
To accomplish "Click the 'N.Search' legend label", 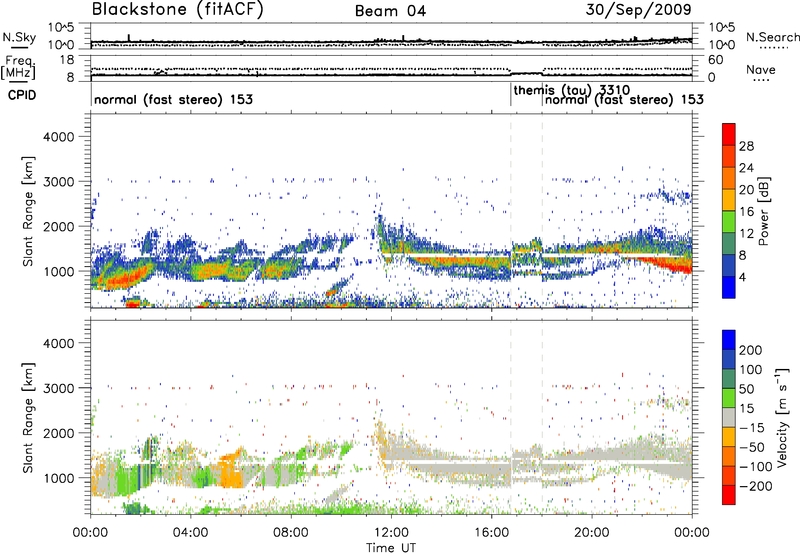I will coord(772,37).
